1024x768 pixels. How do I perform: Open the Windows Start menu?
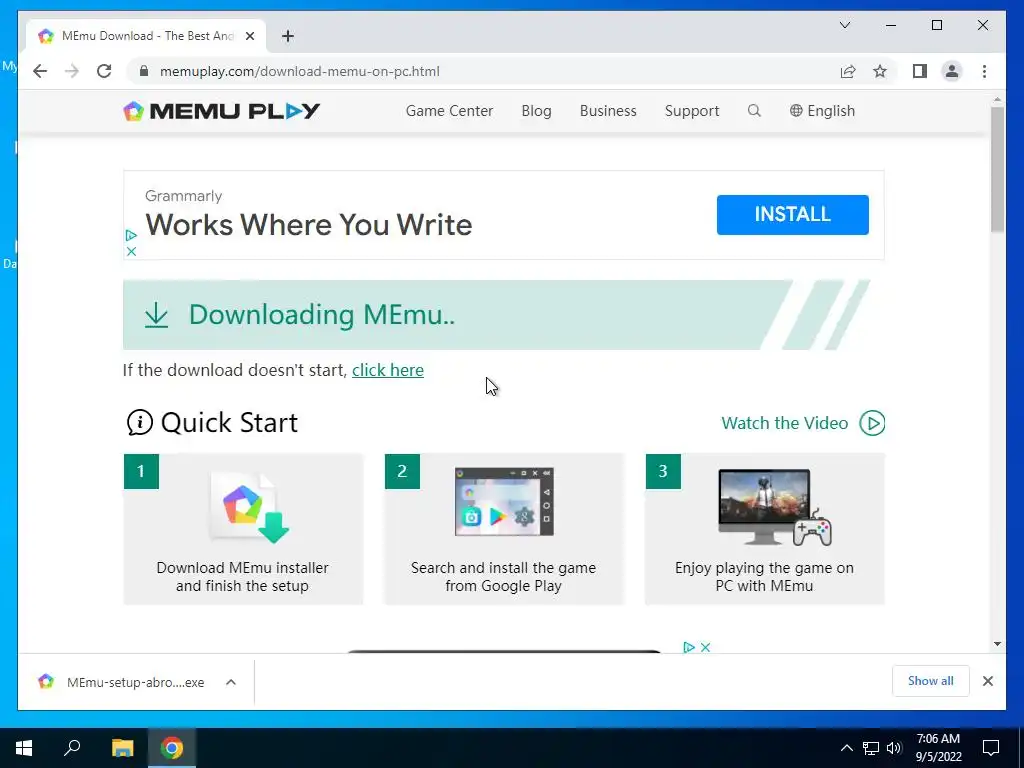pyautogui.click(x=24, y=748)
